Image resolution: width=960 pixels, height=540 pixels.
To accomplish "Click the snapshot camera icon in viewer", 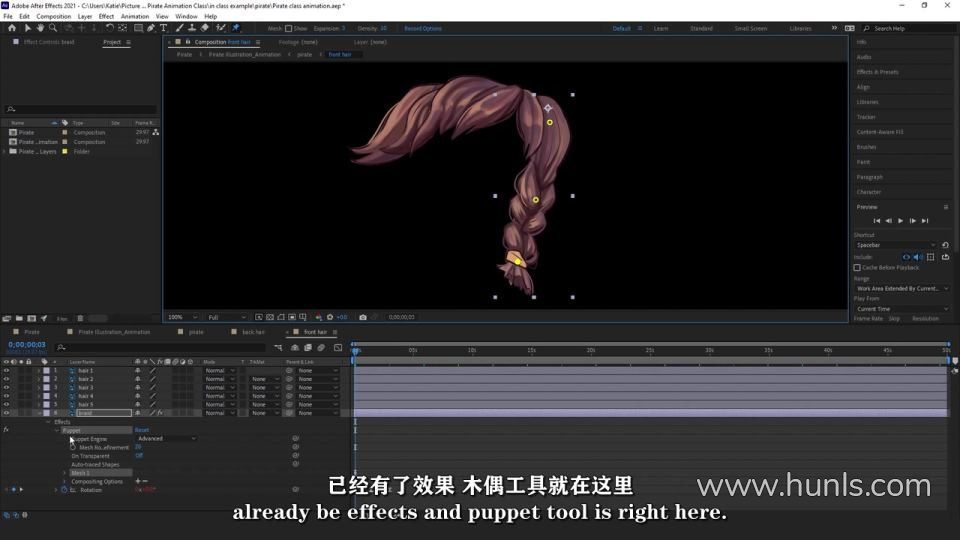I will 363,317.
